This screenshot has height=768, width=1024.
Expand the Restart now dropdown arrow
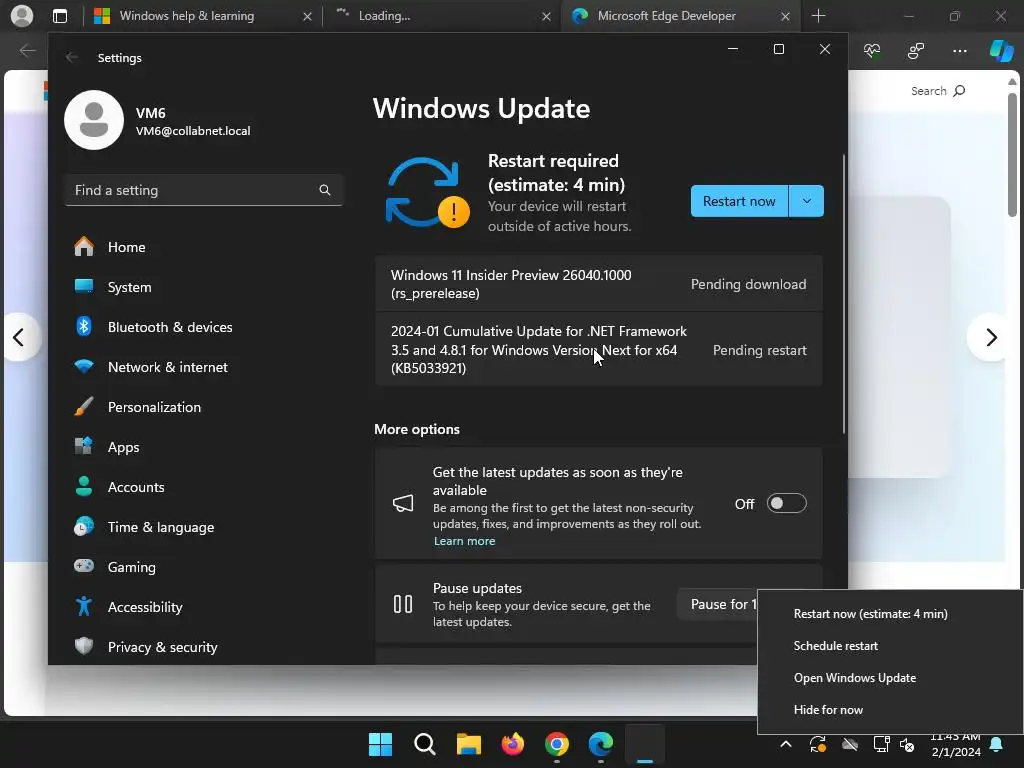click(807, 201)
